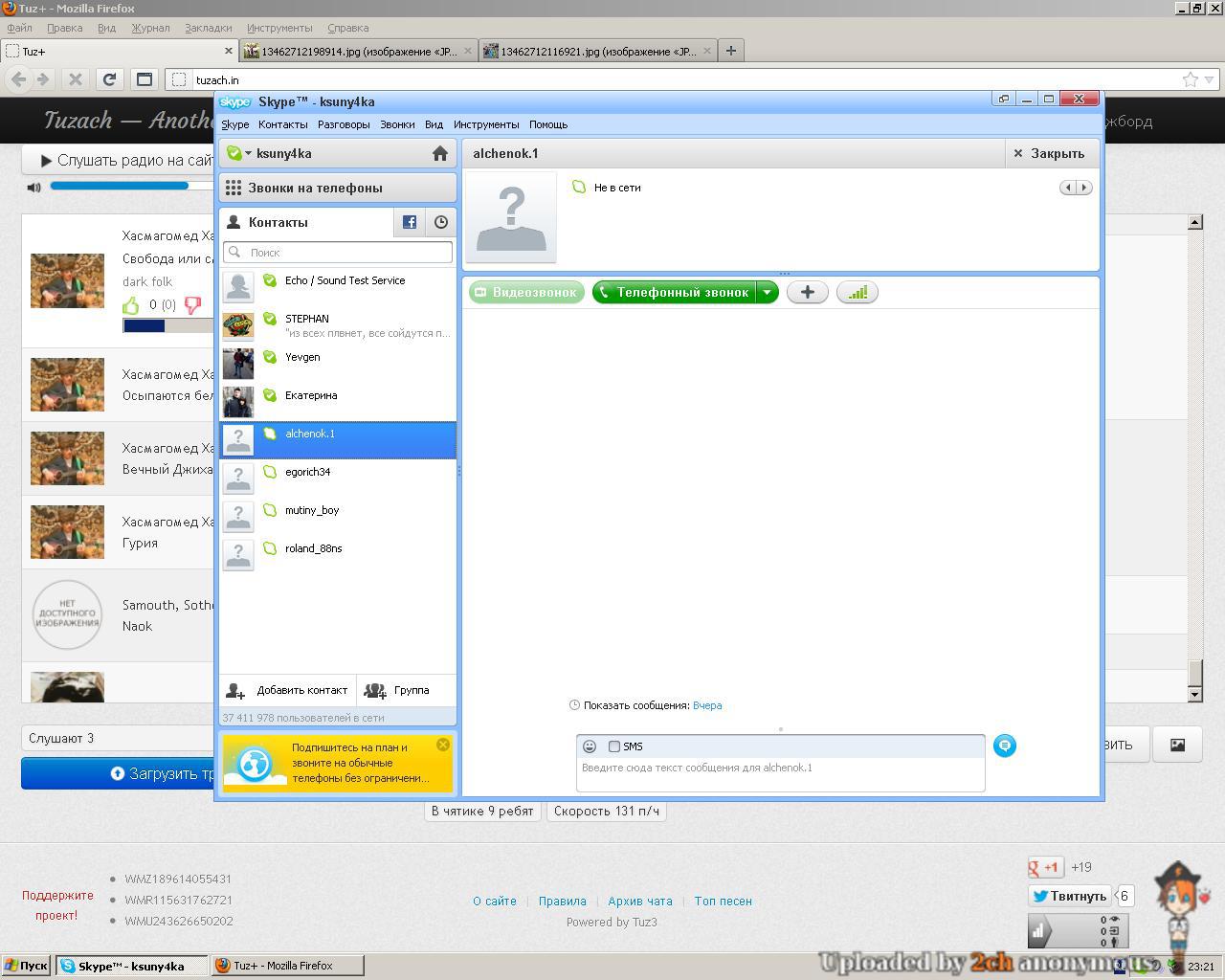The height and width of the screenshot is (980, 1225).
Task: Select contact roland_88ns
Action: (x=338, y=555)
